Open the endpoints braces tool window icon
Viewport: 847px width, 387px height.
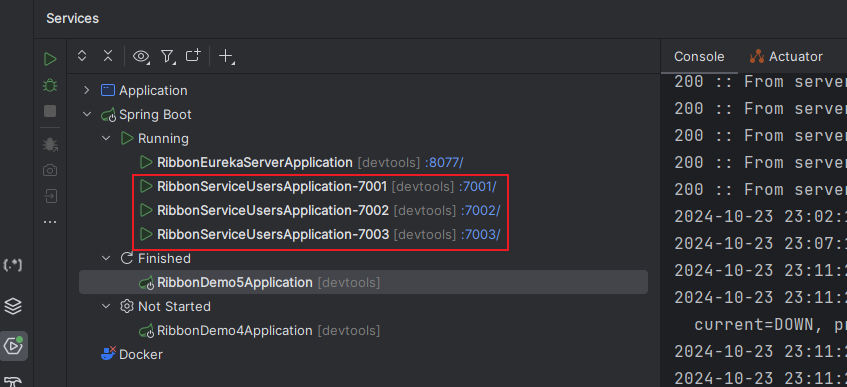point(13,265)
